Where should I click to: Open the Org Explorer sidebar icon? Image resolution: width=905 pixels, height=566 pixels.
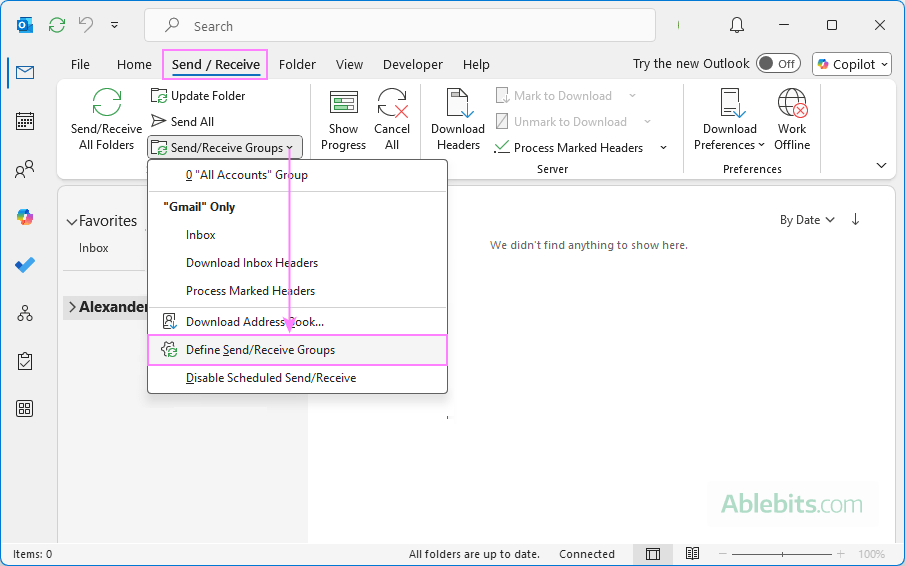coord(25,313)
